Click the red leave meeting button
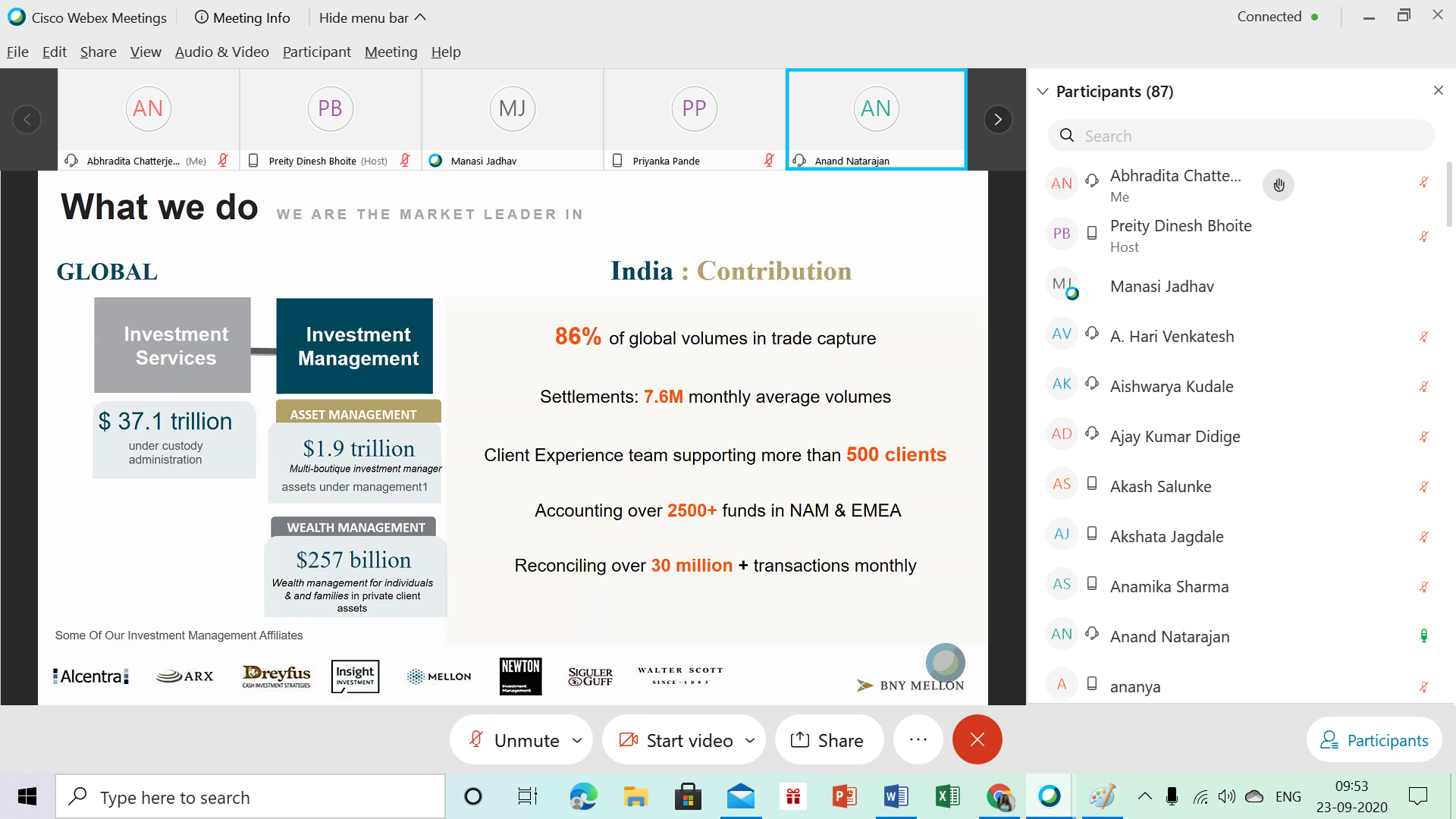Screen dimensions: 1456x819 pyautogui.click(x=977, y=739)
